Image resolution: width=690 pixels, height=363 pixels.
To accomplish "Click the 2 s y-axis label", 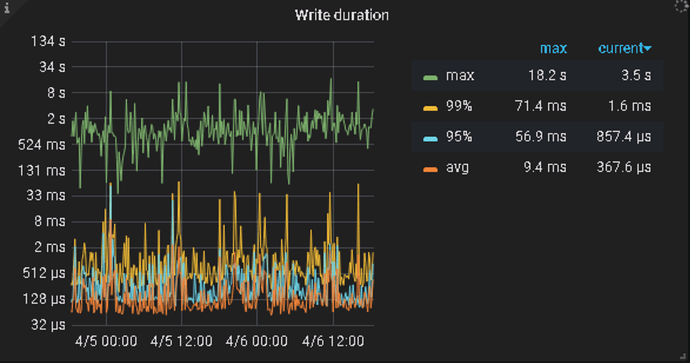I will click(x=56, y=119).
